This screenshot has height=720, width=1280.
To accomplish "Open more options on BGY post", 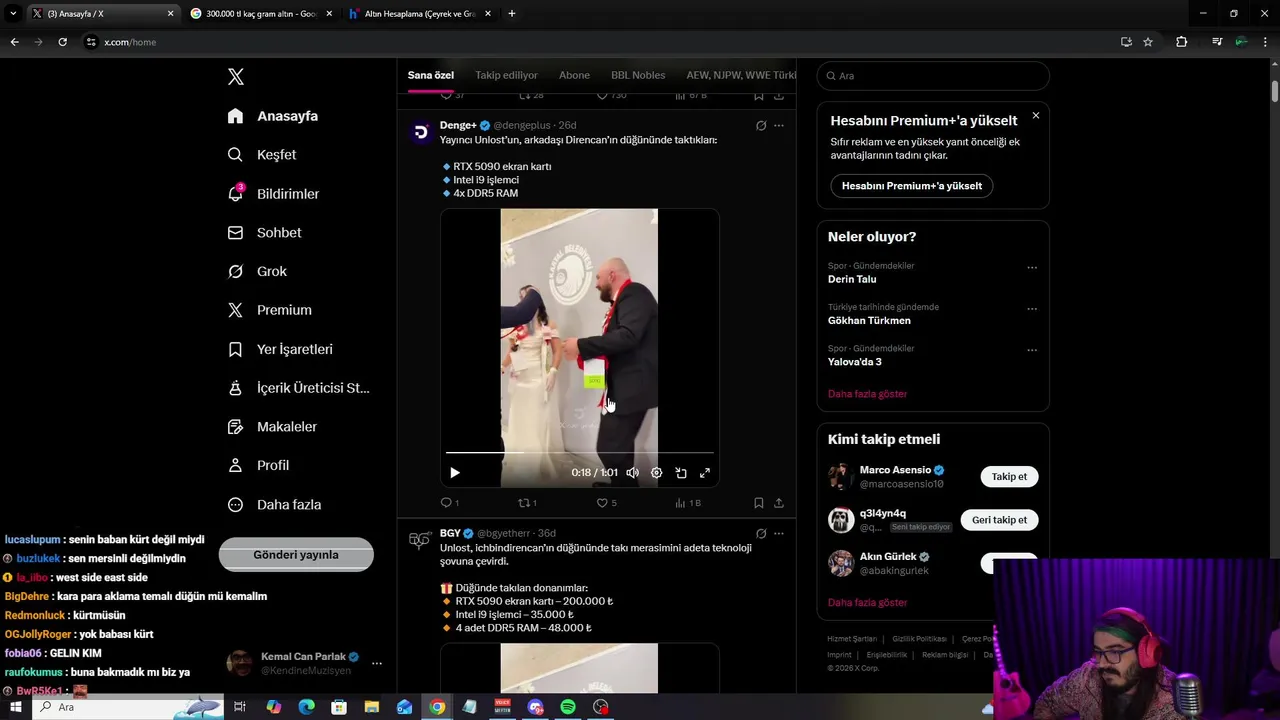I will 779,534.
